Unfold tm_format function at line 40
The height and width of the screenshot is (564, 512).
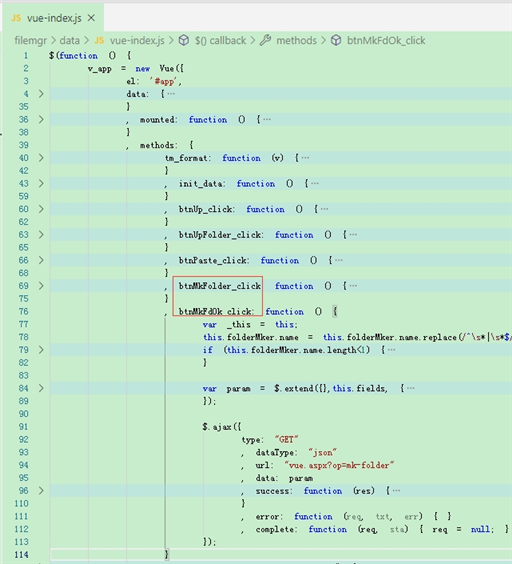pyautogui.click(x=41, y=158)
